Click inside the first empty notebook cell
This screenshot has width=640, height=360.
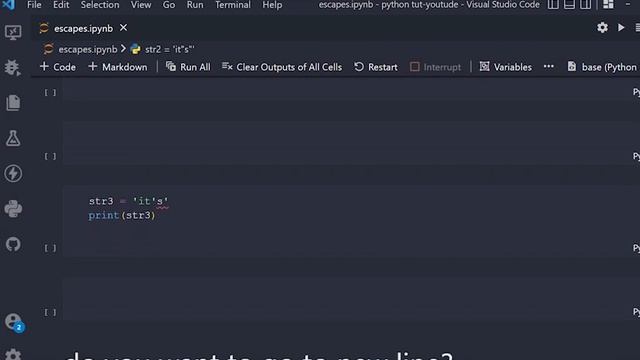click(x=351, y=89)
